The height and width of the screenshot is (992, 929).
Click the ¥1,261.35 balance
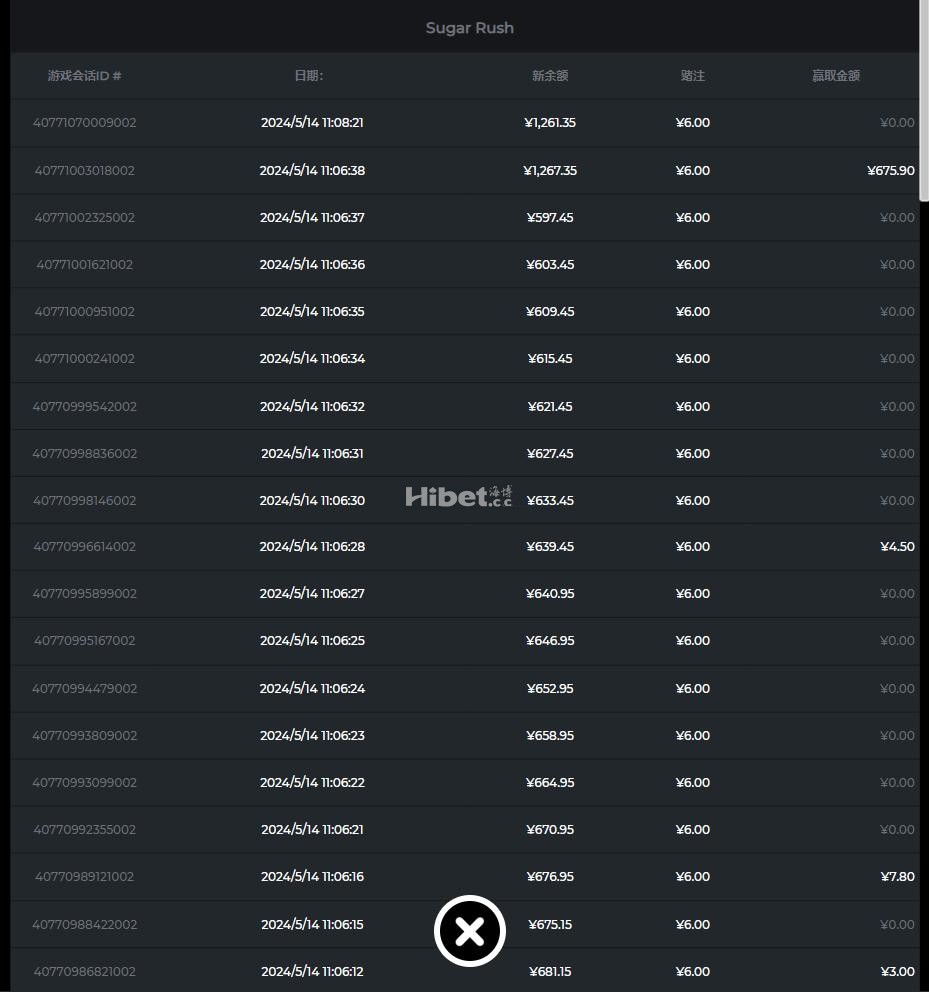tap(550, 123)
